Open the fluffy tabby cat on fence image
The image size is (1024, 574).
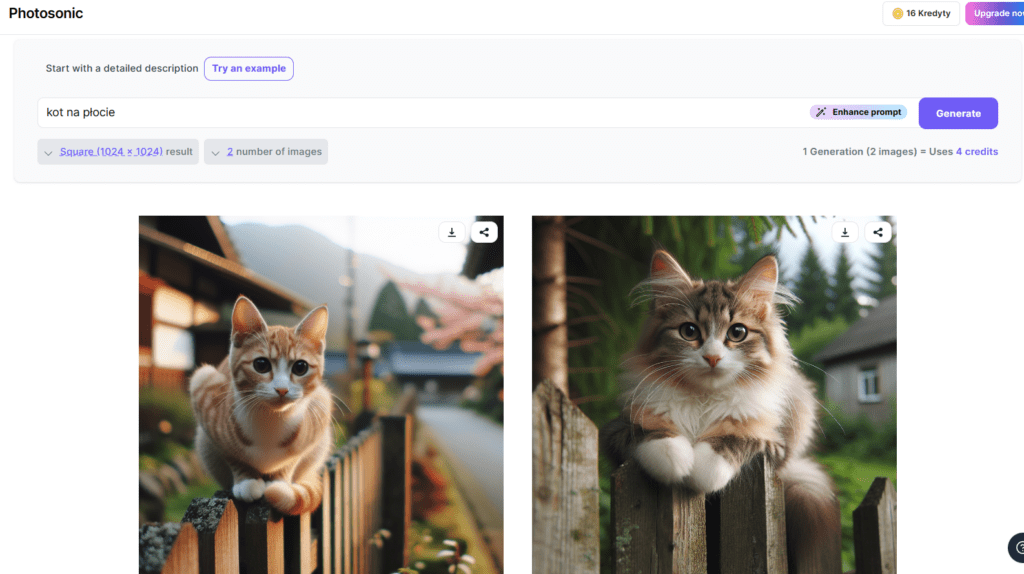(x=714, y=400)
